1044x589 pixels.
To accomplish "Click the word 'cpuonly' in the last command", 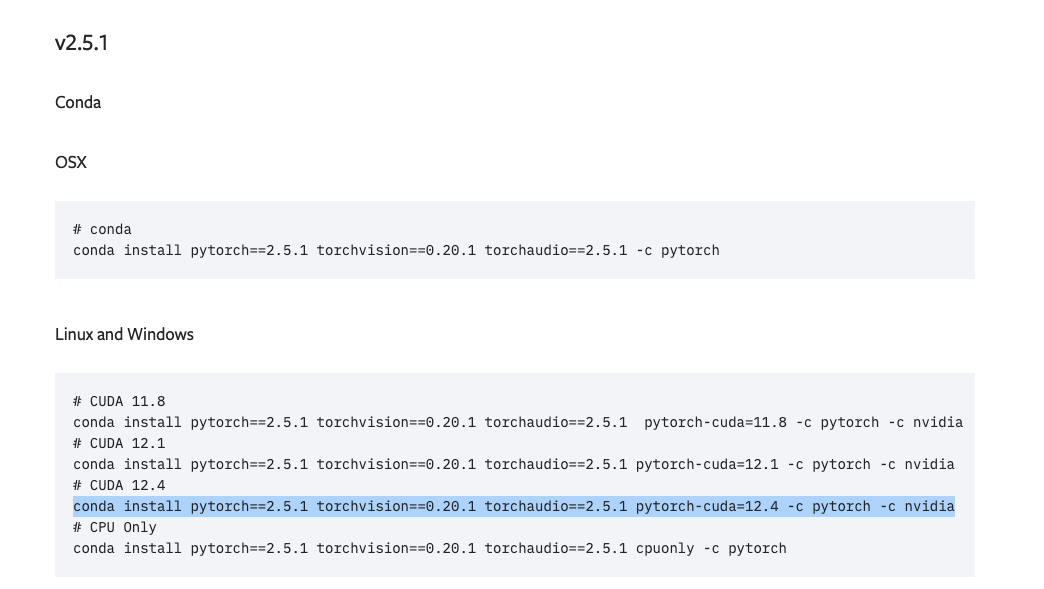I will pos(664,548).
